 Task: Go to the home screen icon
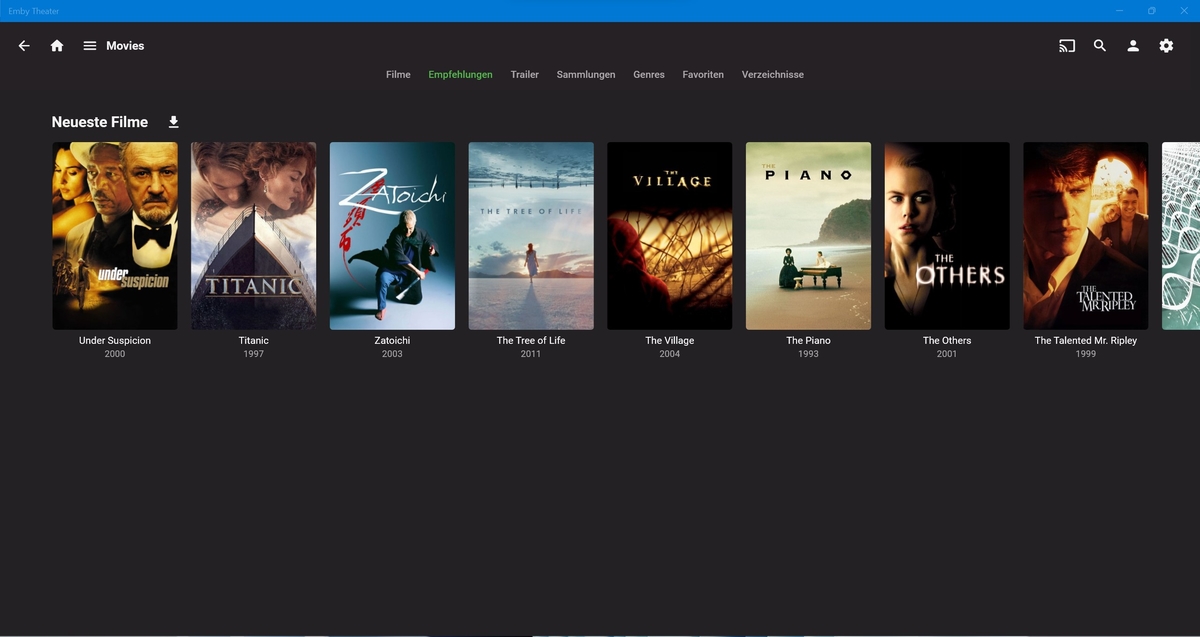click(57, 46)
